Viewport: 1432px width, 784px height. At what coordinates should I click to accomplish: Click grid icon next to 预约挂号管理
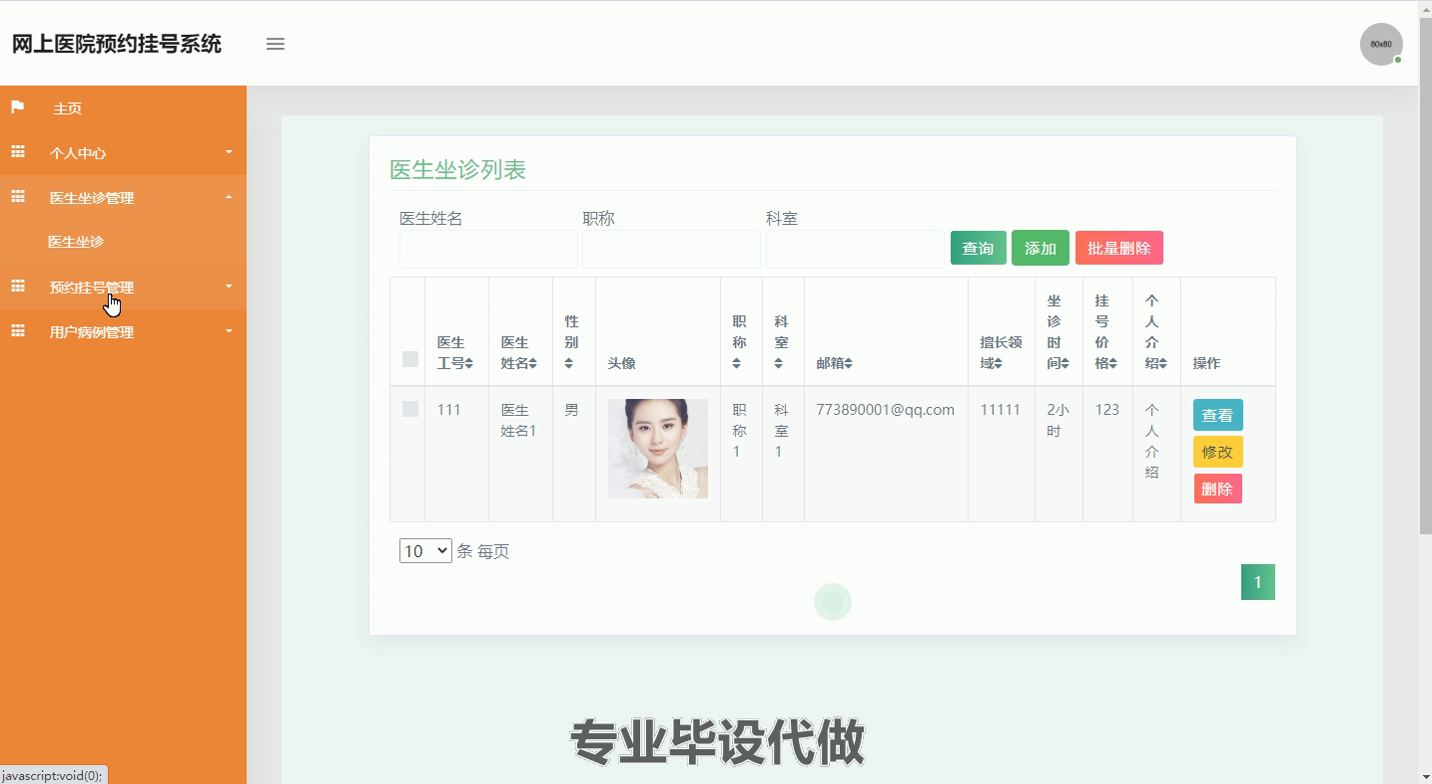[18, 286]
